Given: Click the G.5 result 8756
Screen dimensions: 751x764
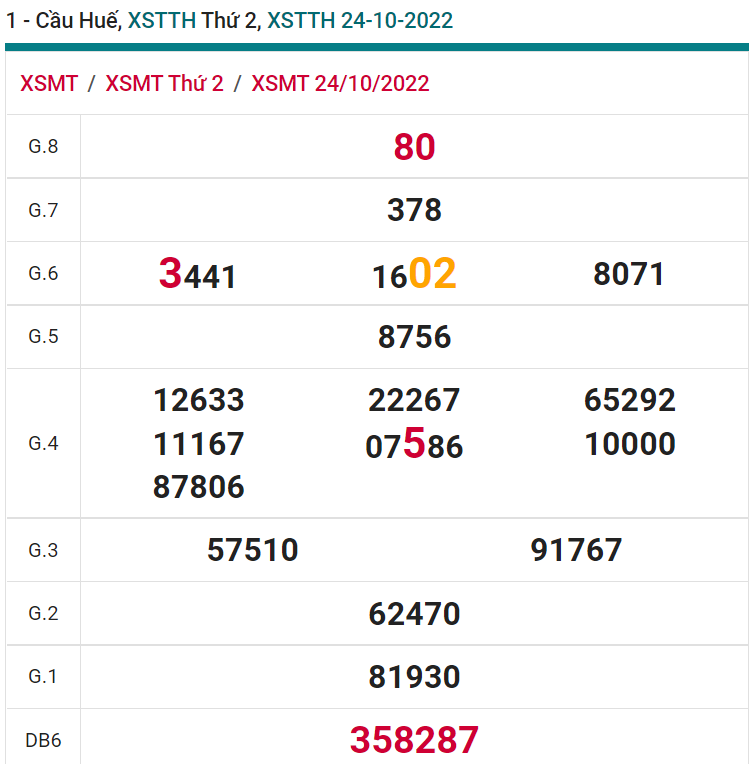Looking at the screenshot, I should tap(414, 337).
